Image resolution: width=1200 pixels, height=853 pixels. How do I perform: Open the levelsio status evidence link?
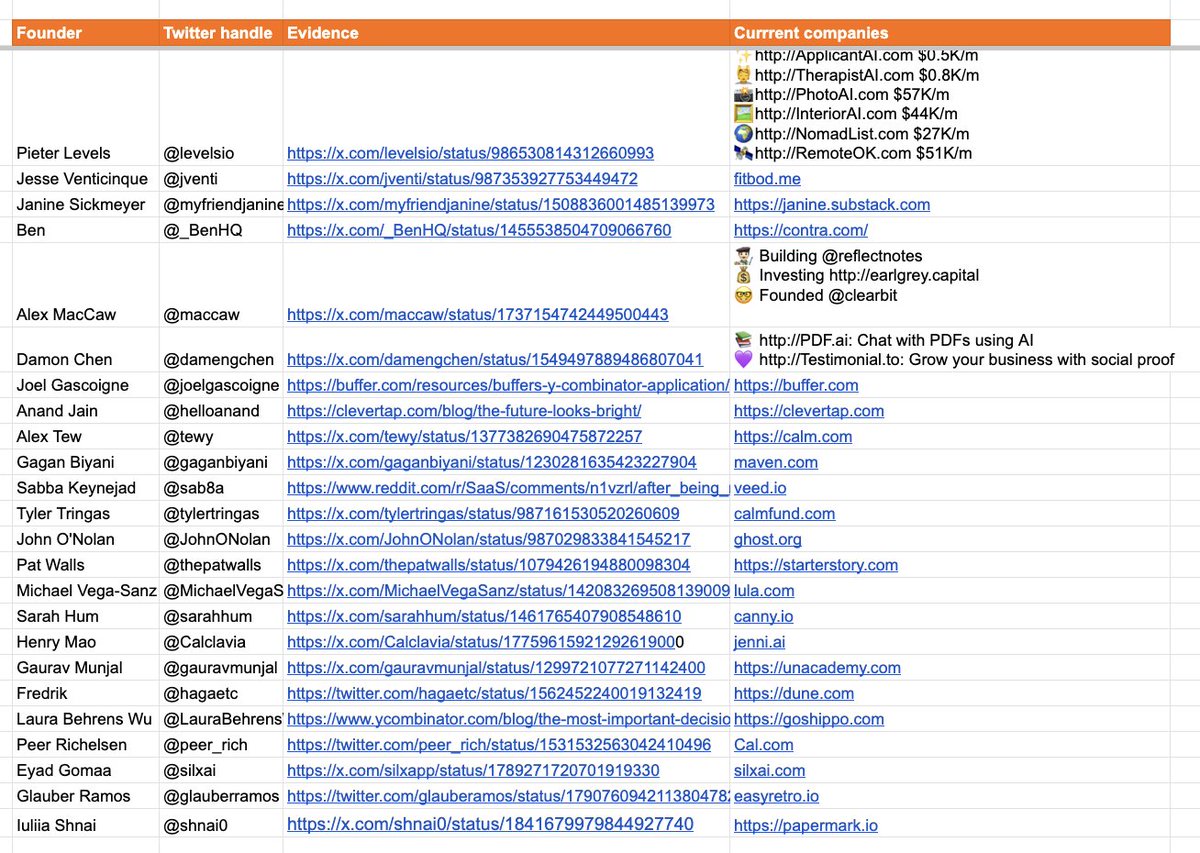click(x=470, y=153)
